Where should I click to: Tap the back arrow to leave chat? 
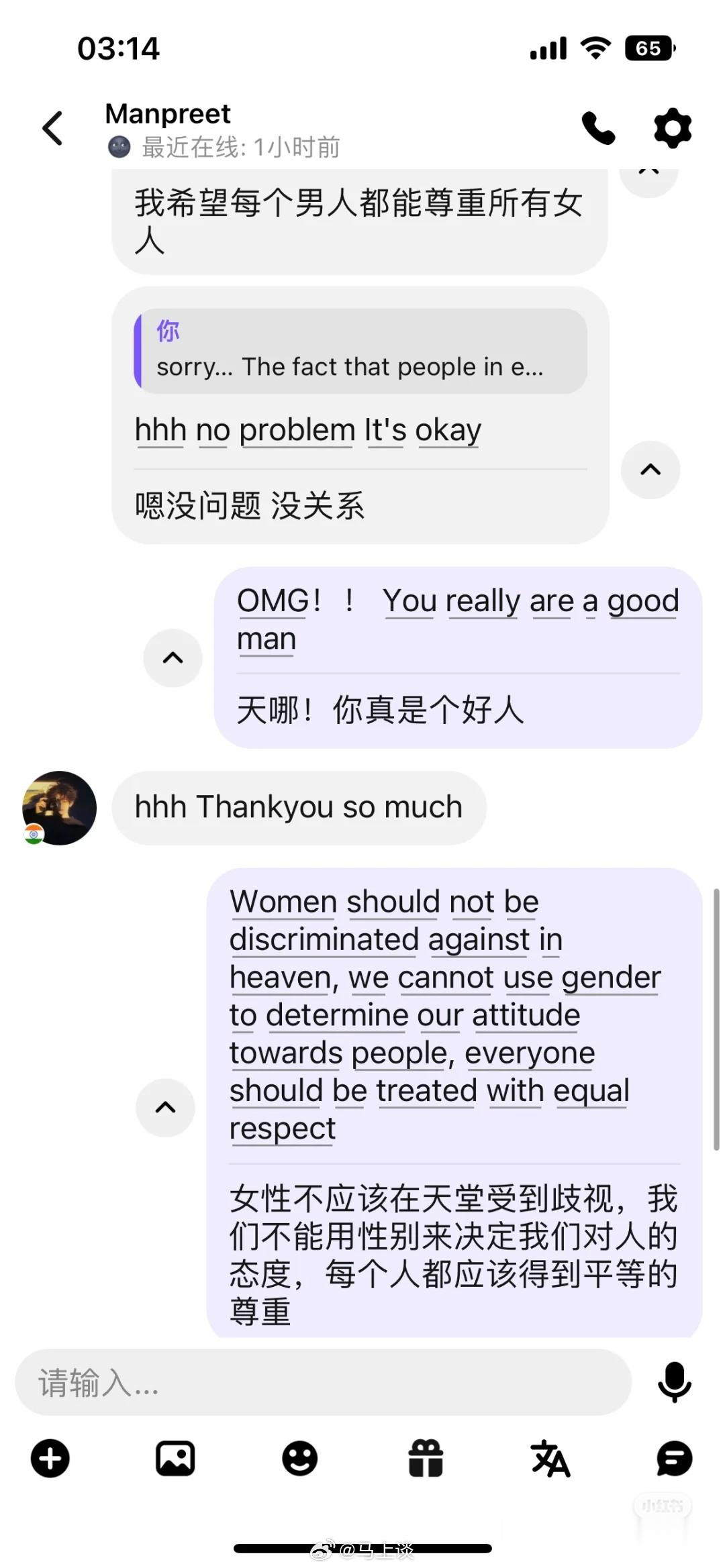52,128
